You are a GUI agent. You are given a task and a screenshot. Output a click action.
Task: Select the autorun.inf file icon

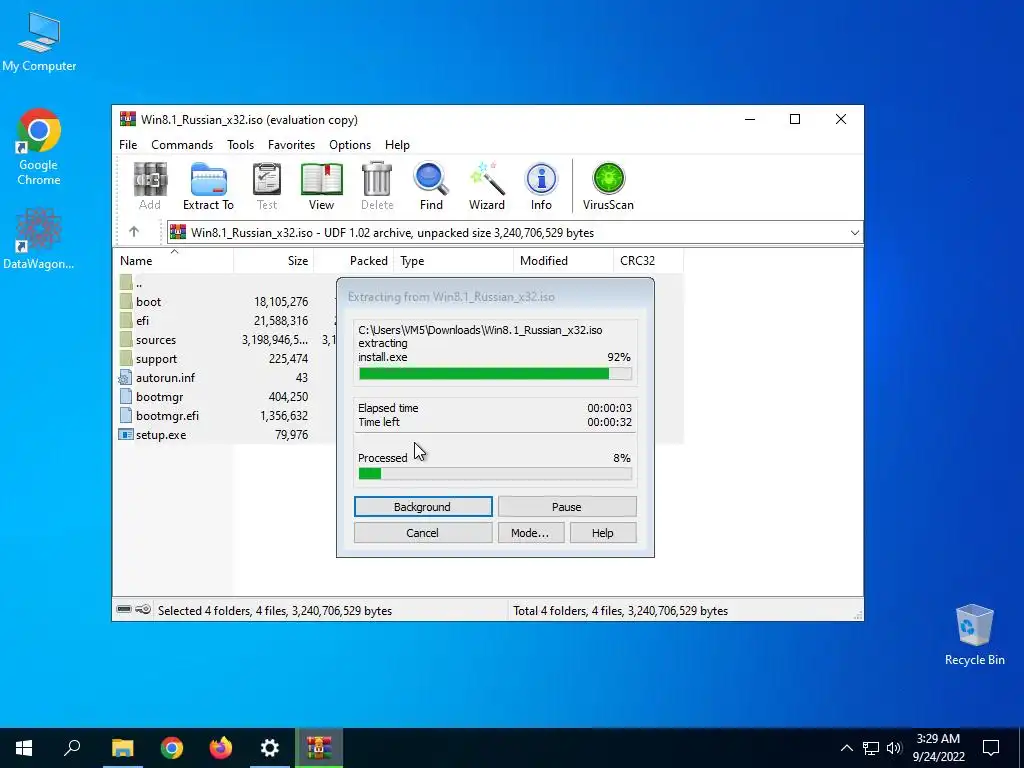coord(125,377)
